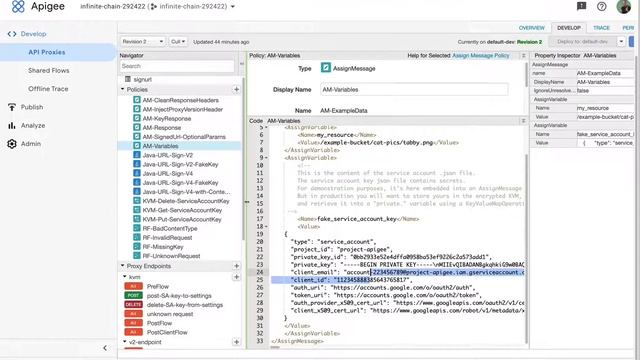Click the RF-BadContentType policy icon
Image resolution: width=640 pixels, height=360 pixels.
pos(137,229)
